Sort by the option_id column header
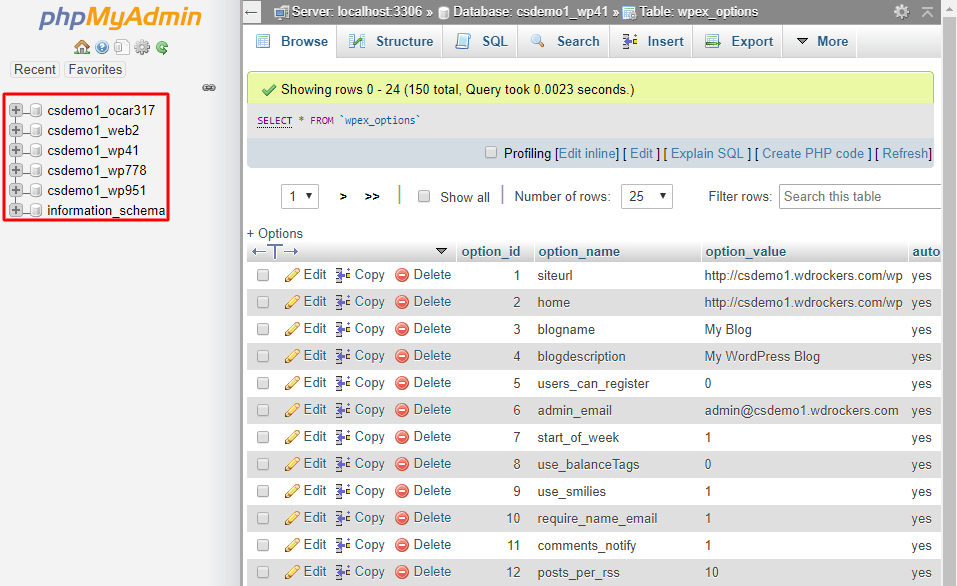957x586 pixels. click(491, 251)
